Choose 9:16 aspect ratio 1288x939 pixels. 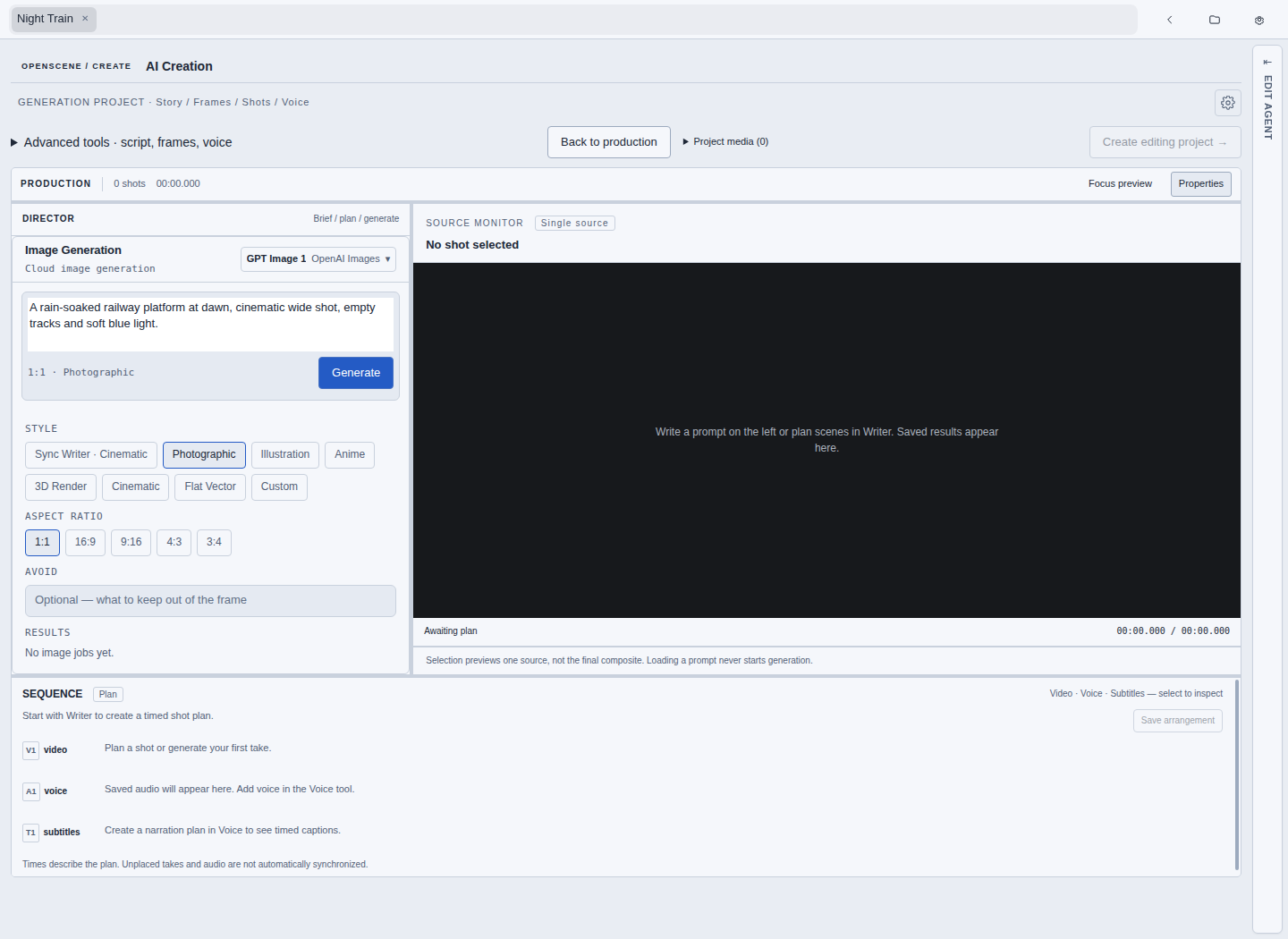coord(131,543)
